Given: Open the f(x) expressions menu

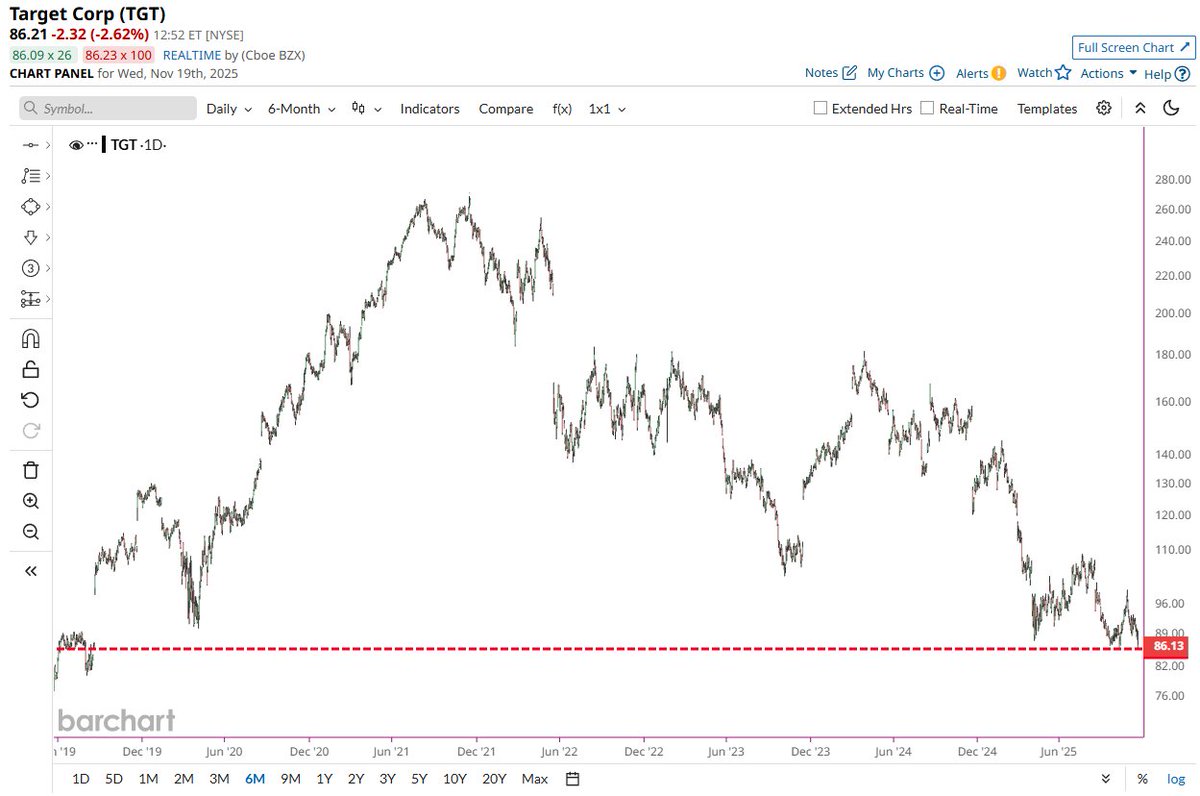Looking at the screenshot, I should click(562, 108).
